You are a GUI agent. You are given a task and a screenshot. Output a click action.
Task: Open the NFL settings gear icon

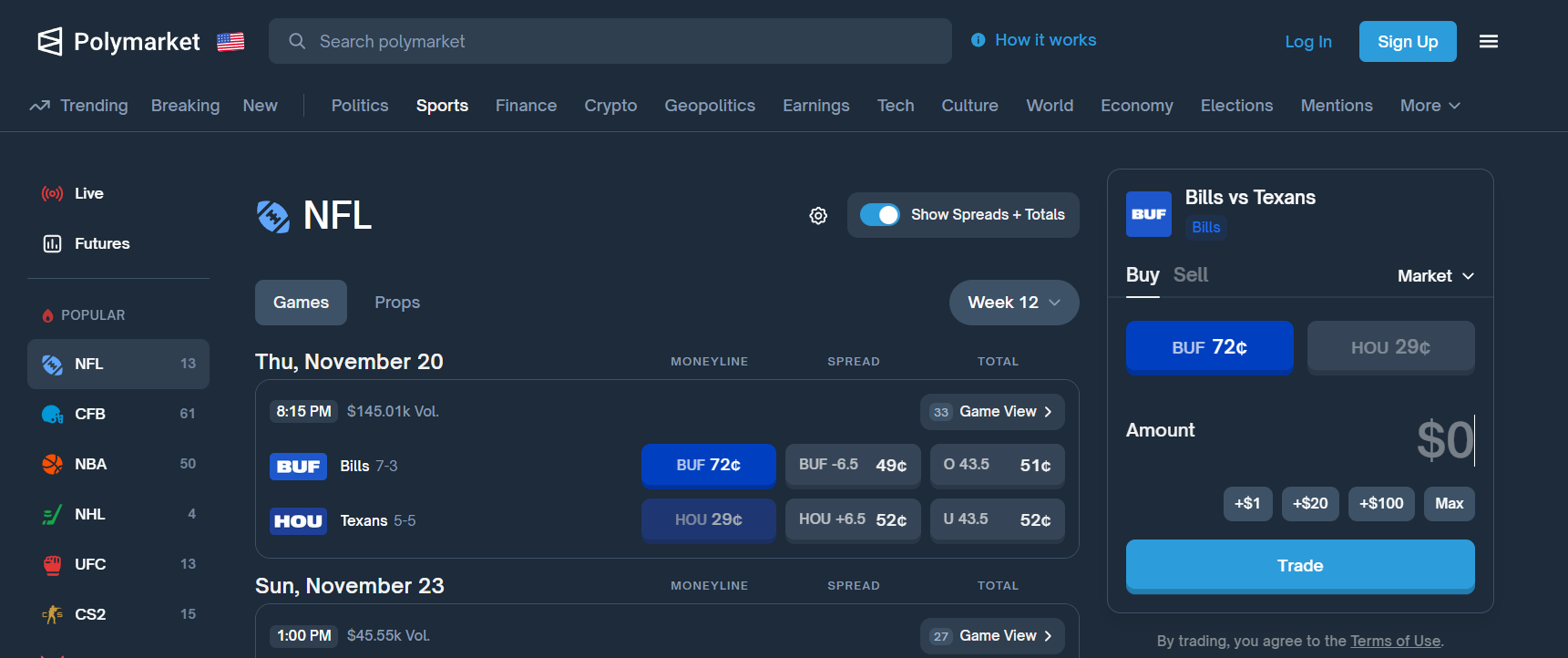tap(818, 215)
